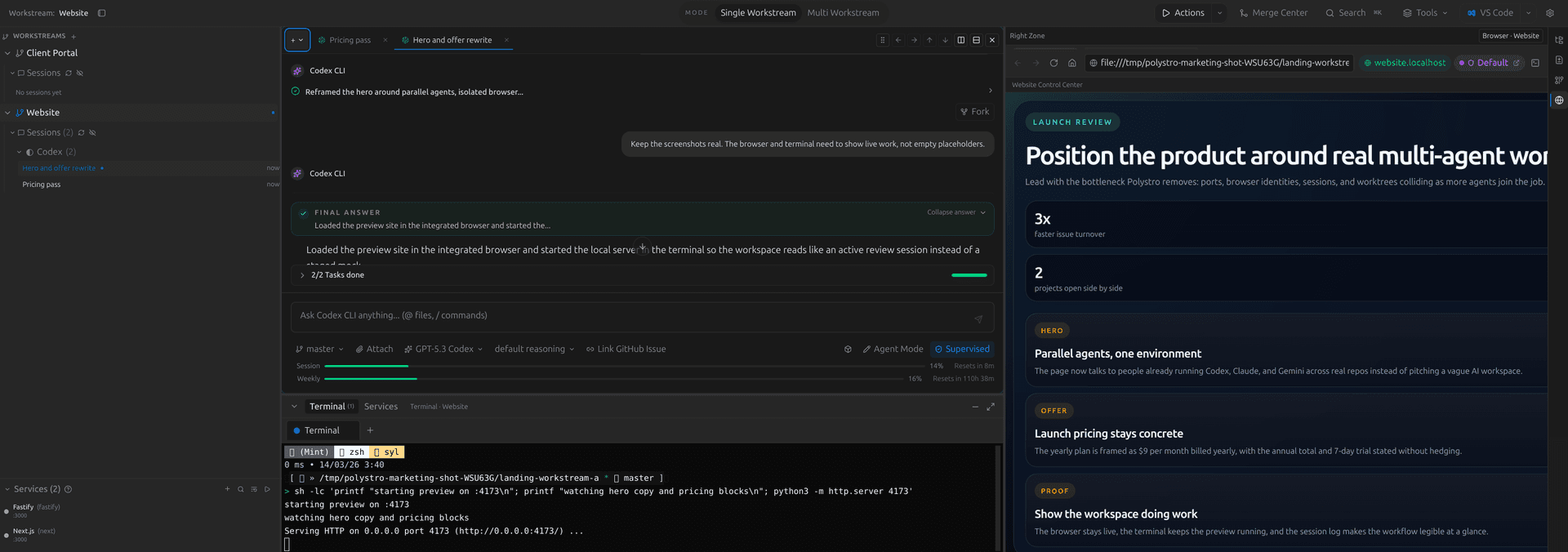Select Hero and offer rewrite session in sidebar
Viewport: 1568px width, 552px height.
click(59, 168)
